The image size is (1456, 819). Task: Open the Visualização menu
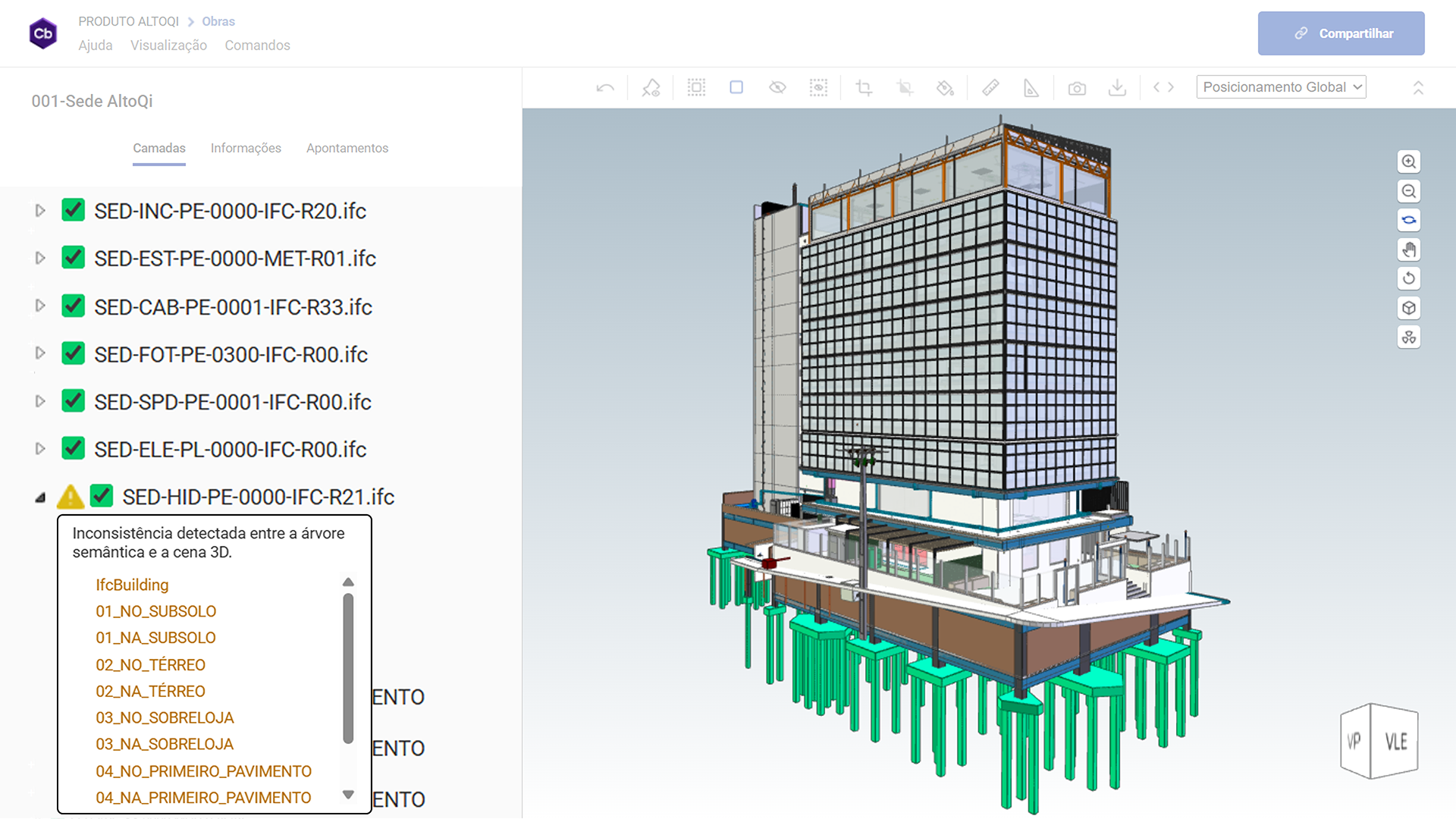coord(168,45)
